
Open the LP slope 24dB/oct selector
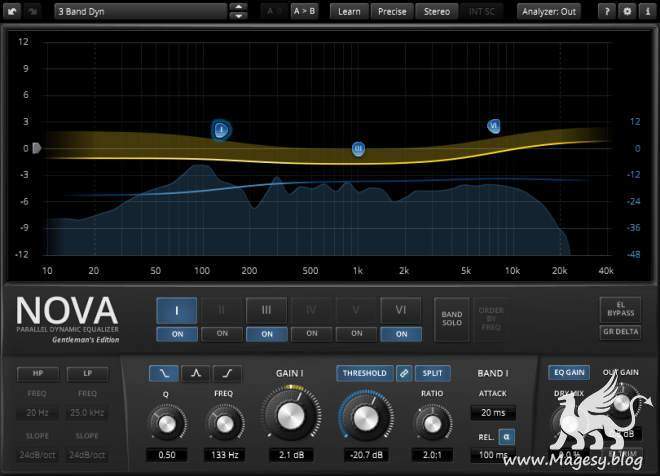(87, 455)
